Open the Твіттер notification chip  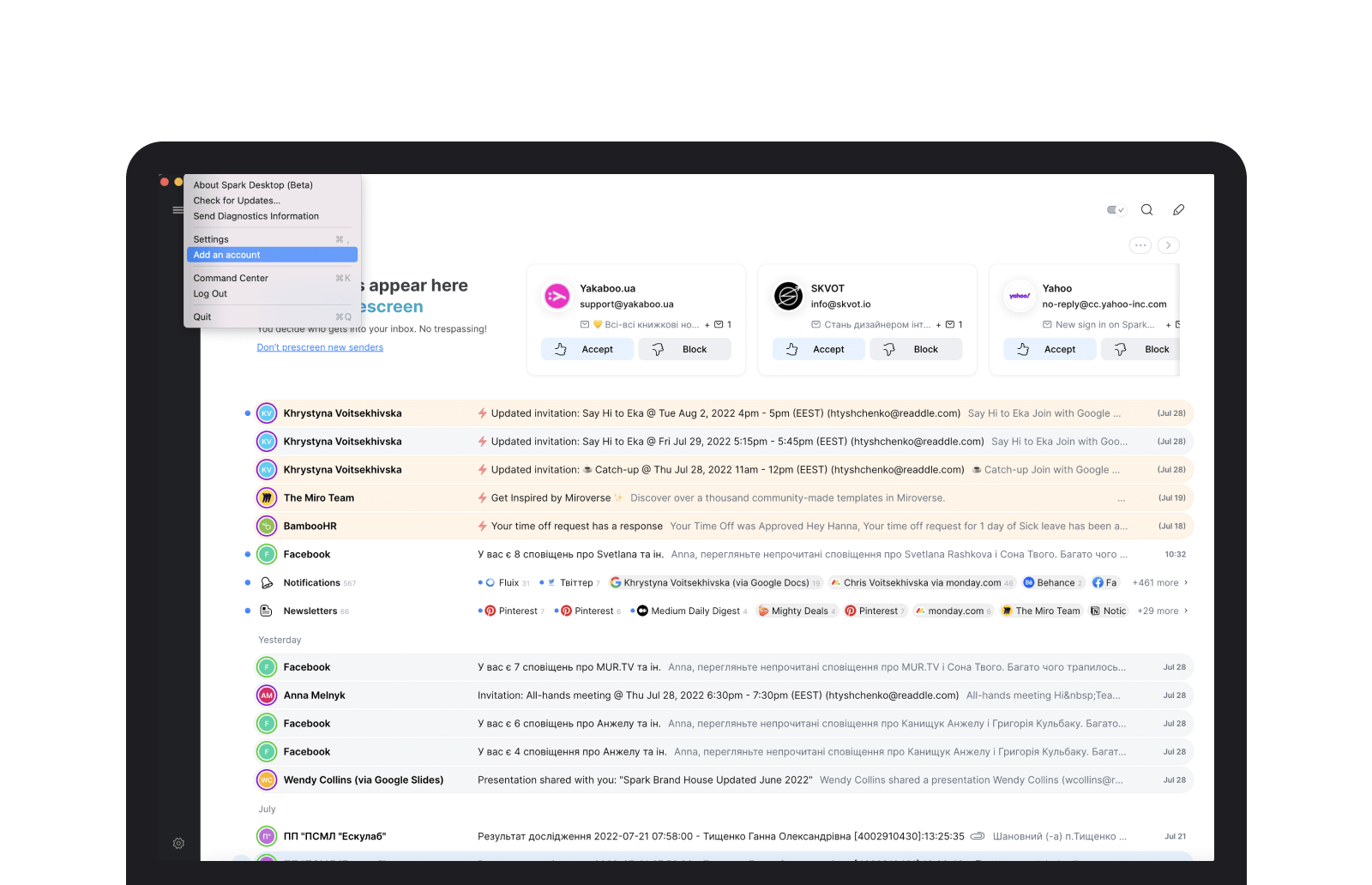(x=574, y=583)
